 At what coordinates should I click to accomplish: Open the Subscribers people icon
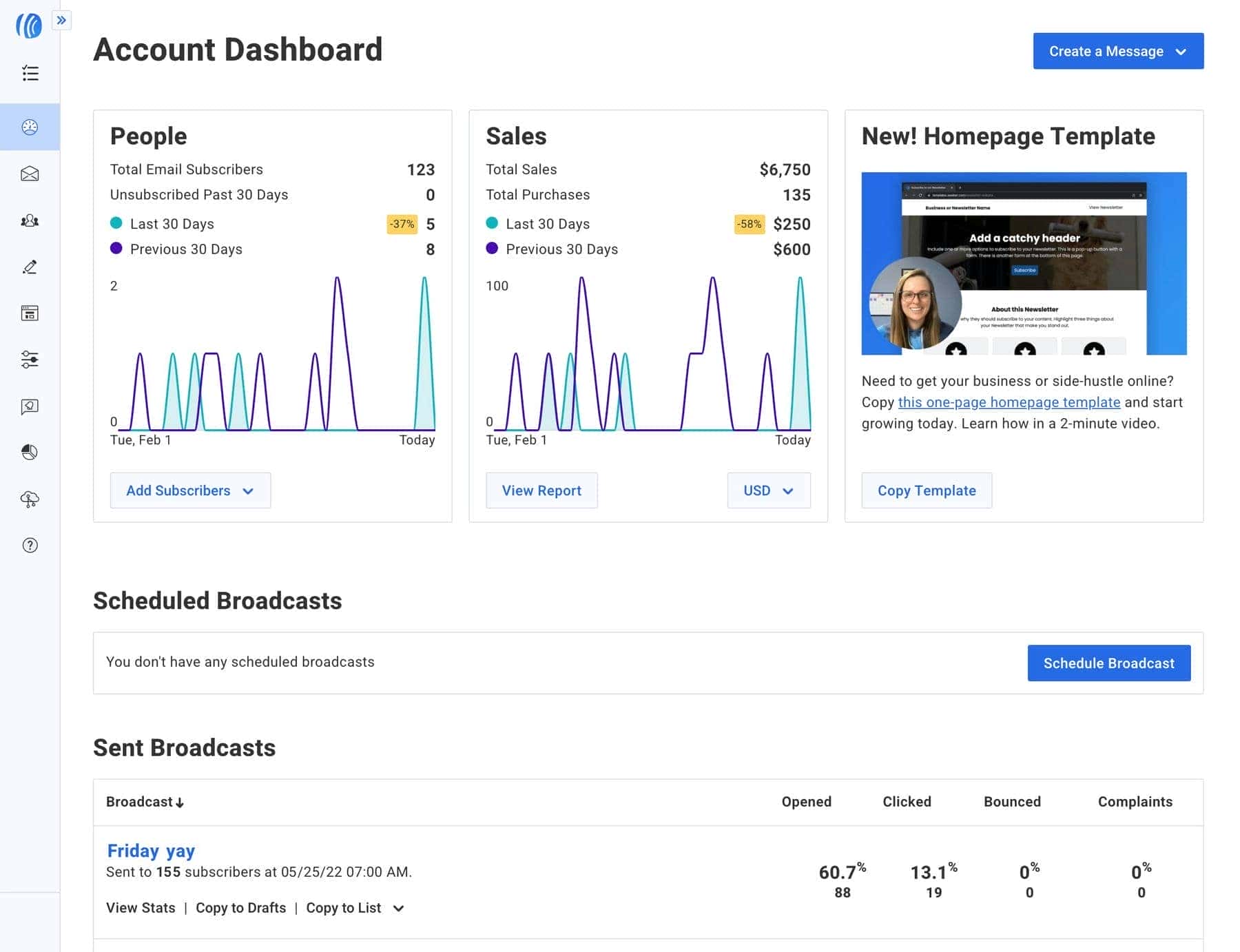coord(30,220)
